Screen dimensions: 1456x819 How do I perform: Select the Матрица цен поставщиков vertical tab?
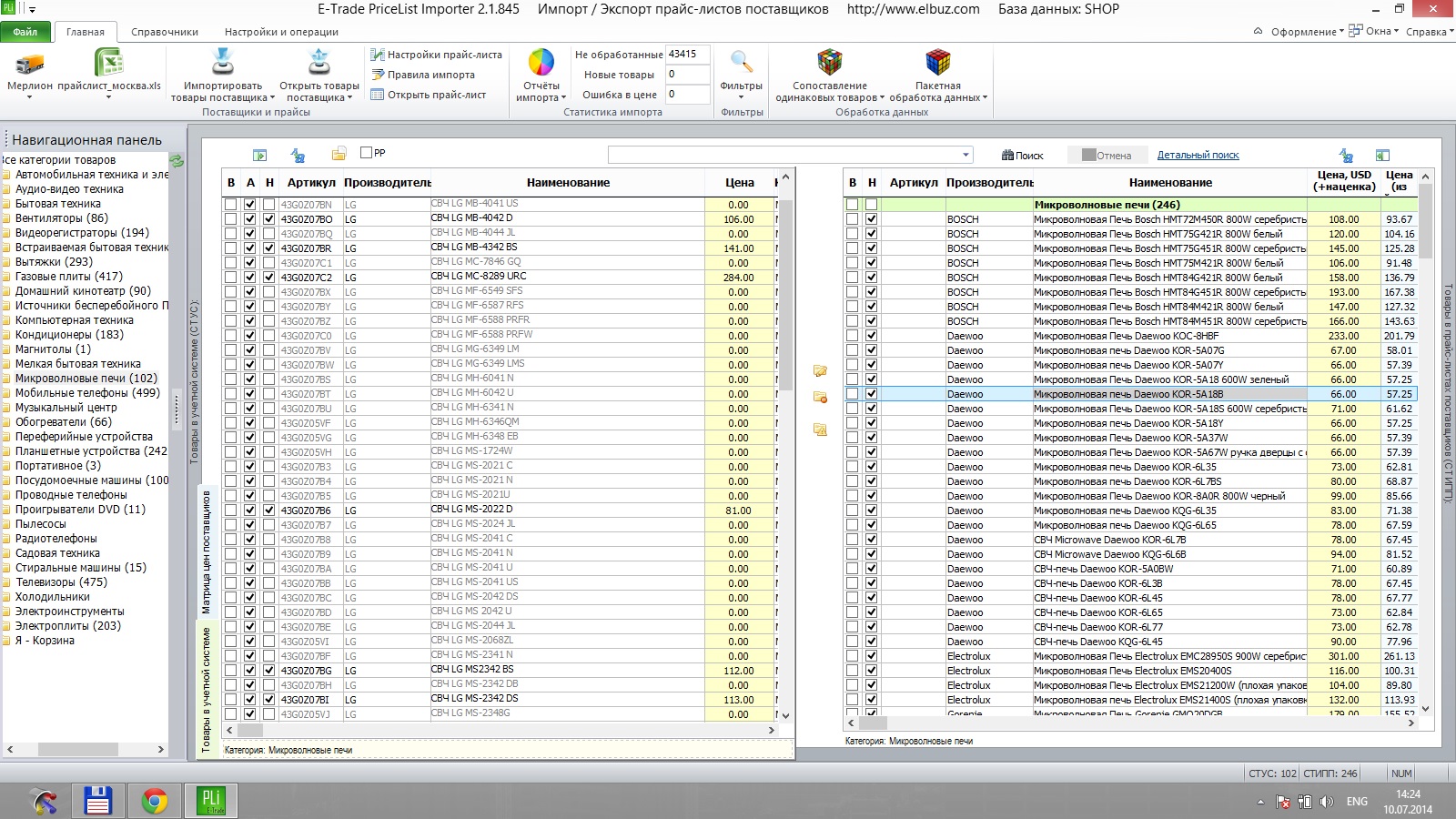tap(207, 552)
